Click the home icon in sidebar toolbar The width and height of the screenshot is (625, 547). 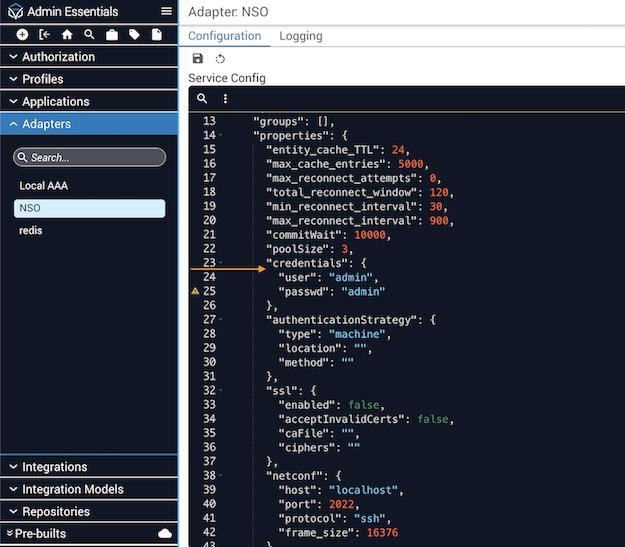pos(67,35)
